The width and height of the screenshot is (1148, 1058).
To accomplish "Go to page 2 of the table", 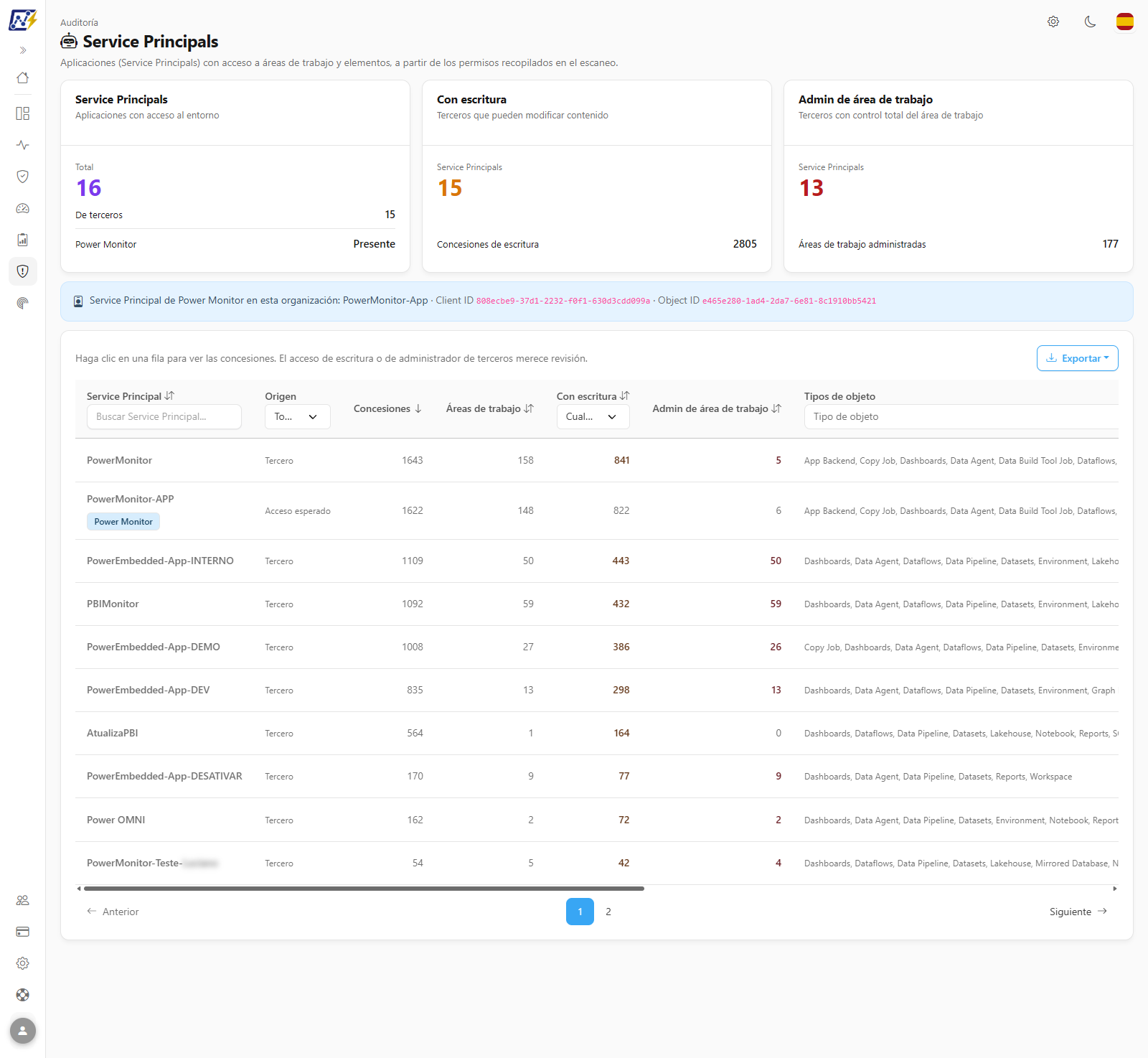I will (608, 912).
